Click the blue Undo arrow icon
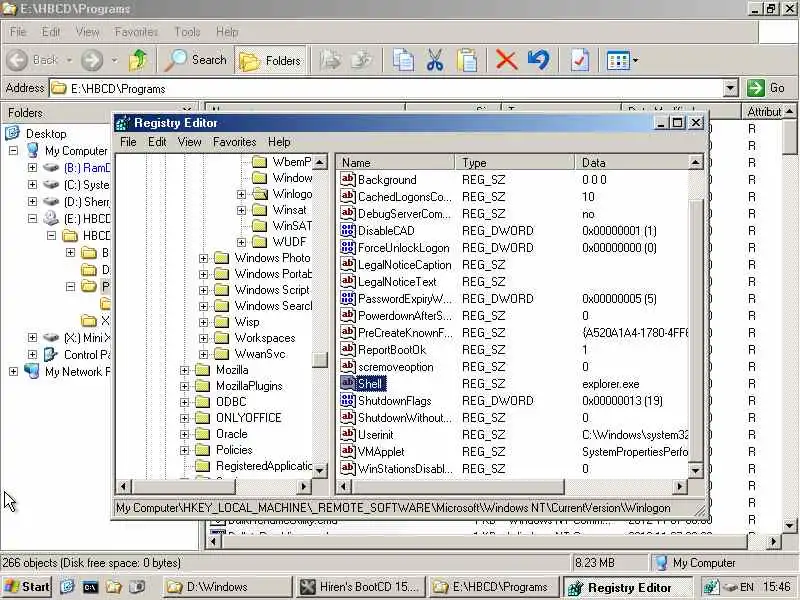Viewport: 800px width, 600px height. 539,60
